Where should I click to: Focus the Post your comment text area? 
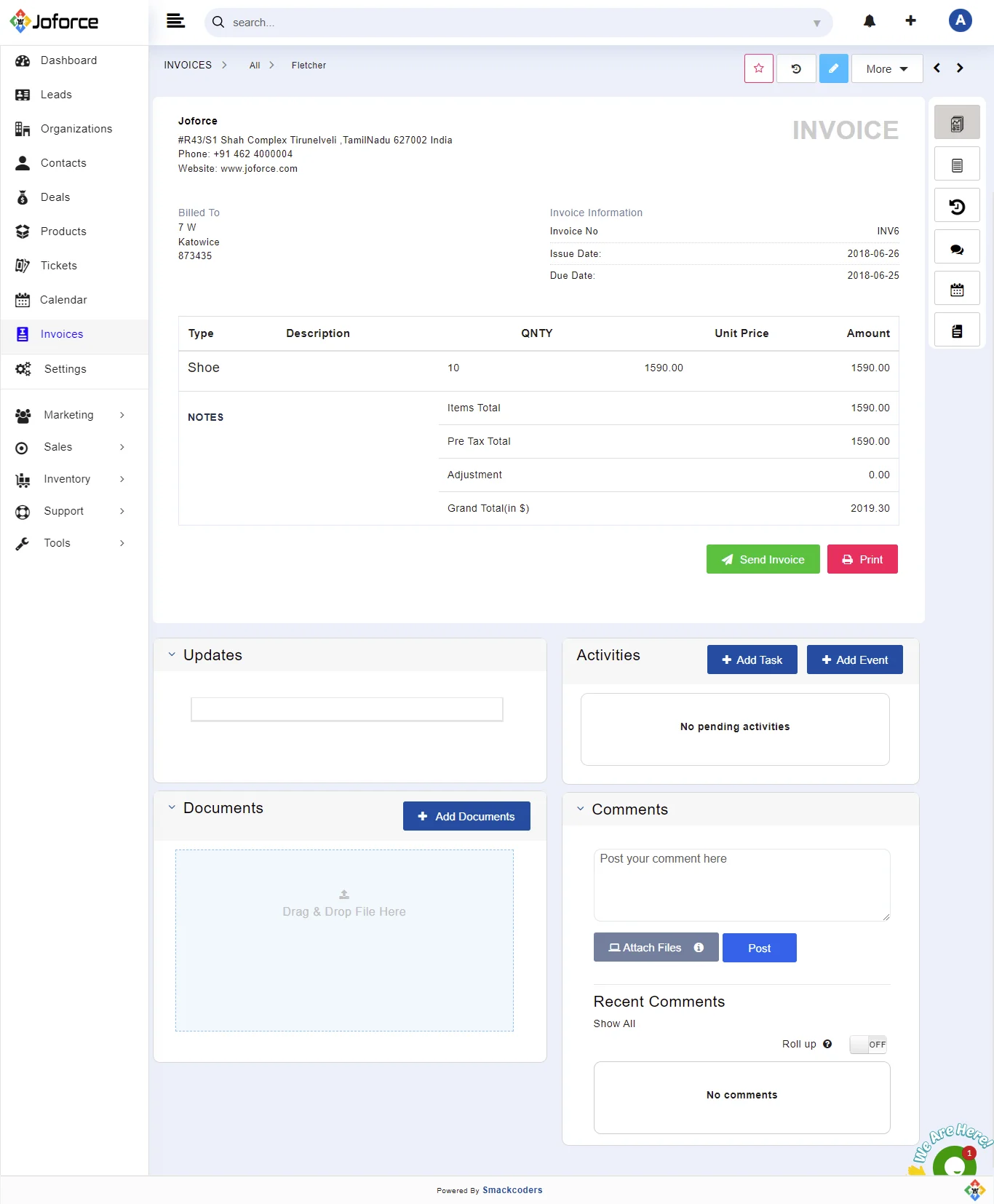point(741,884)
